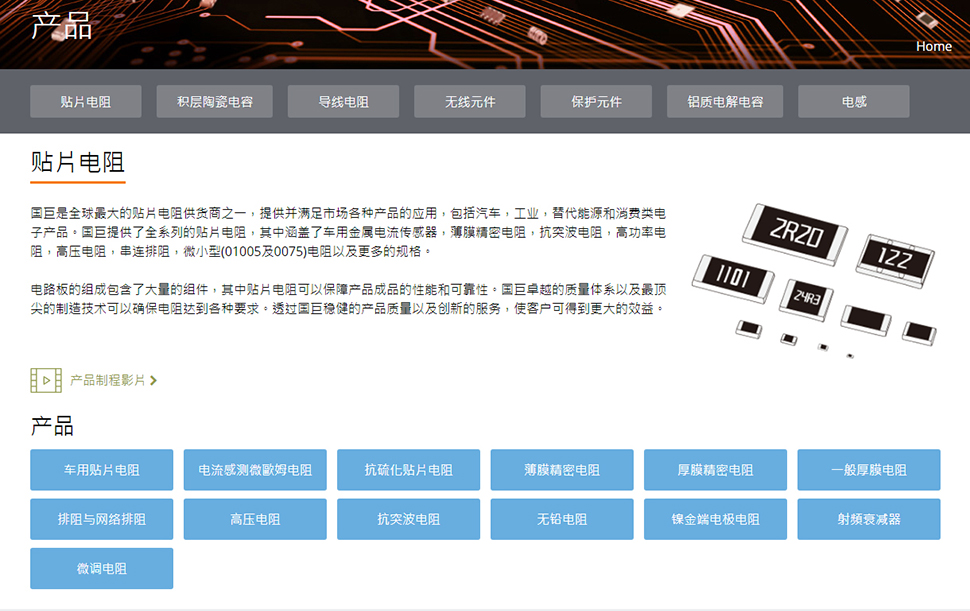970x611 pixels.
Task: Switch to the 铝质电解电容 tab
Action: coord(725,102)
